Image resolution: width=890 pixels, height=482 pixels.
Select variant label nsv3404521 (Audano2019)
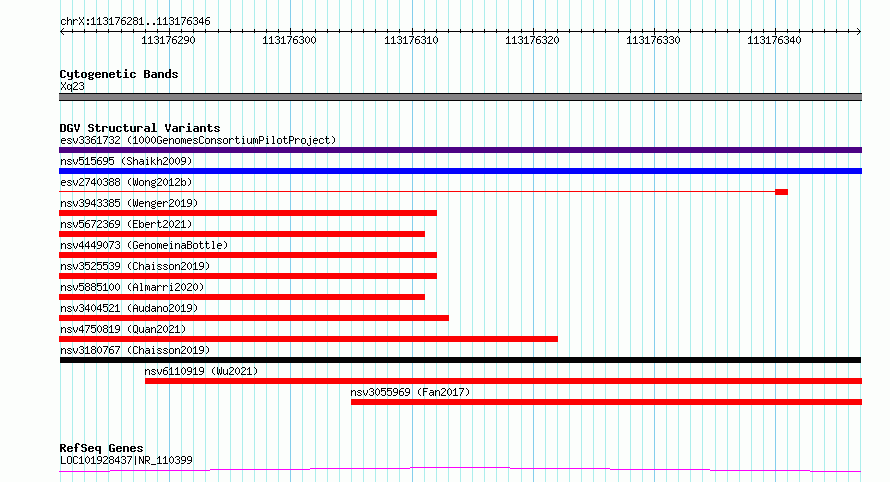click(129, 308)
